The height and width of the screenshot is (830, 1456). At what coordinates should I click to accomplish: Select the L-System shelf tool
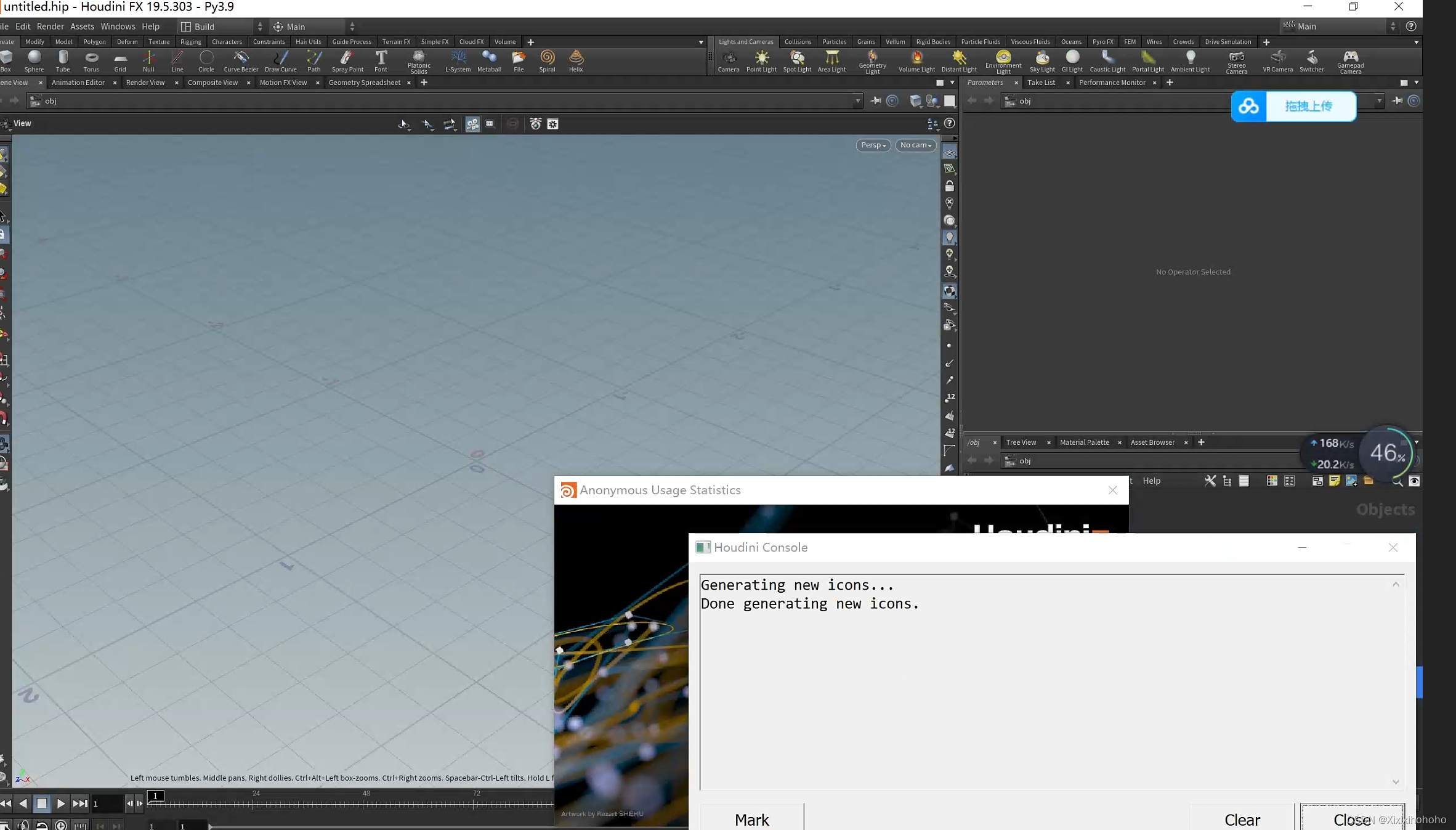(x=458, y=61)
